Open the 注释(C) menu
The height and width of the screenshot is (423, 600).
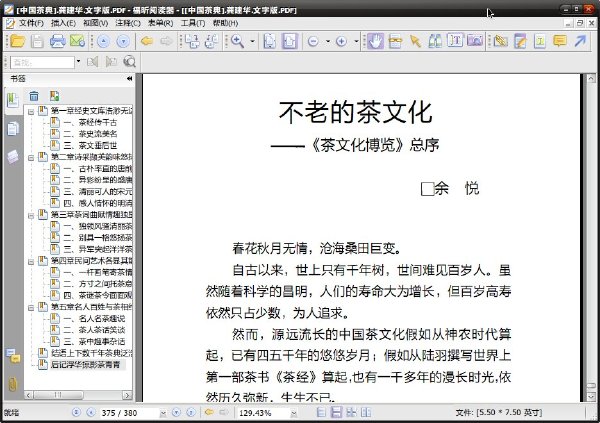point(128,23)
